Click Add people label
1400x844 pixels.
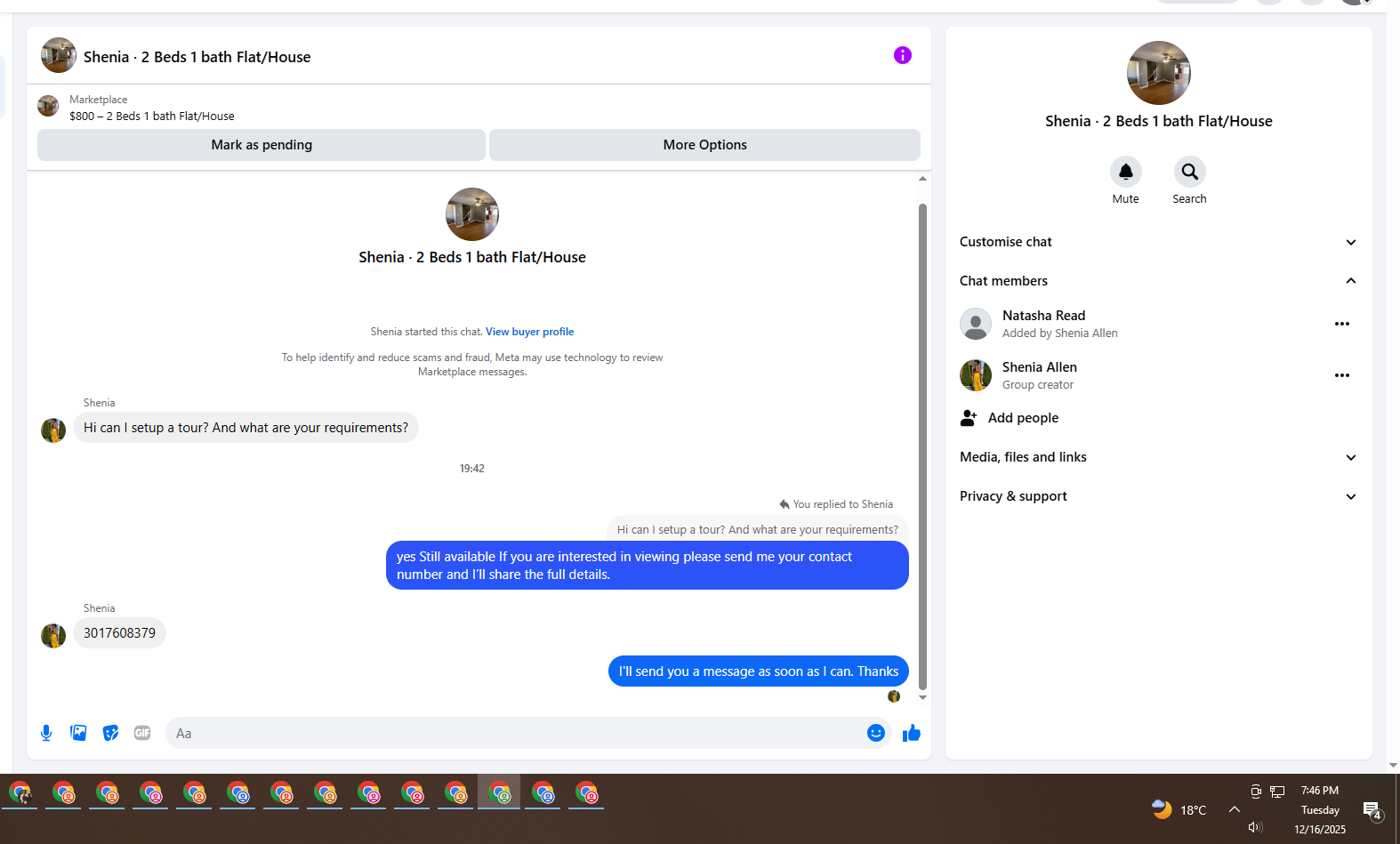[x=1023, y=418]
